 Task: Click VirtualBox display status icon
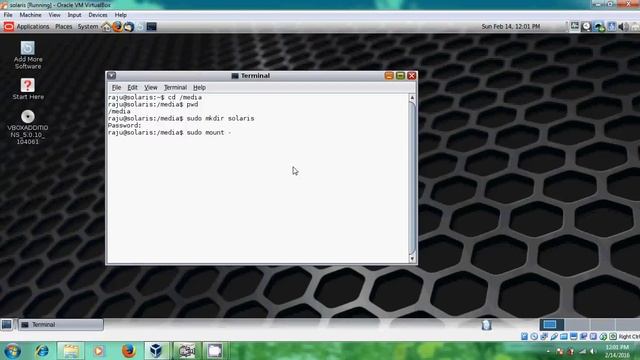point(573,336)
